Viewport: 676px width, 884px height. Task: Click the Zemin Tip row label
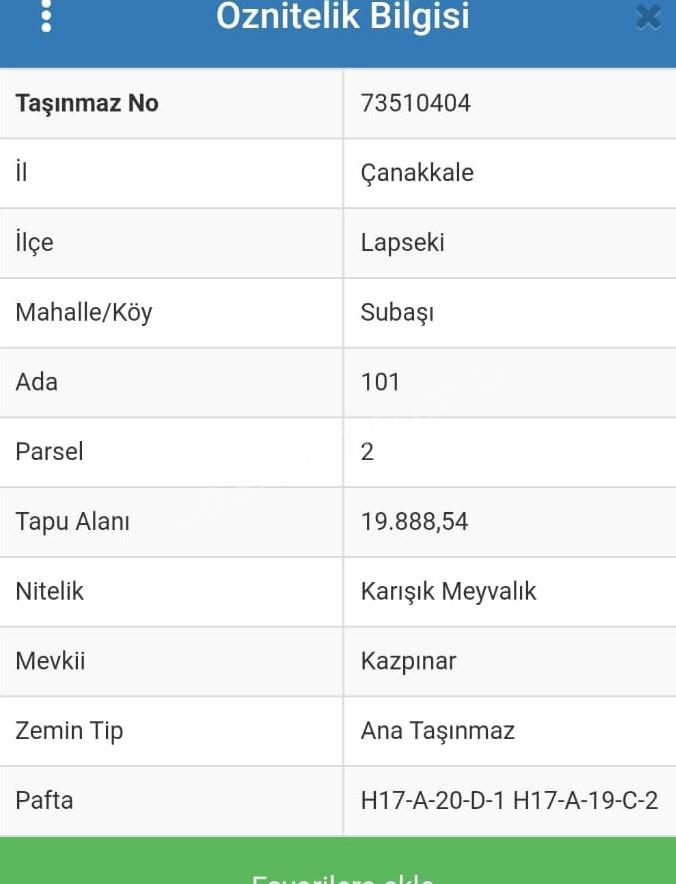click(69, 731)
